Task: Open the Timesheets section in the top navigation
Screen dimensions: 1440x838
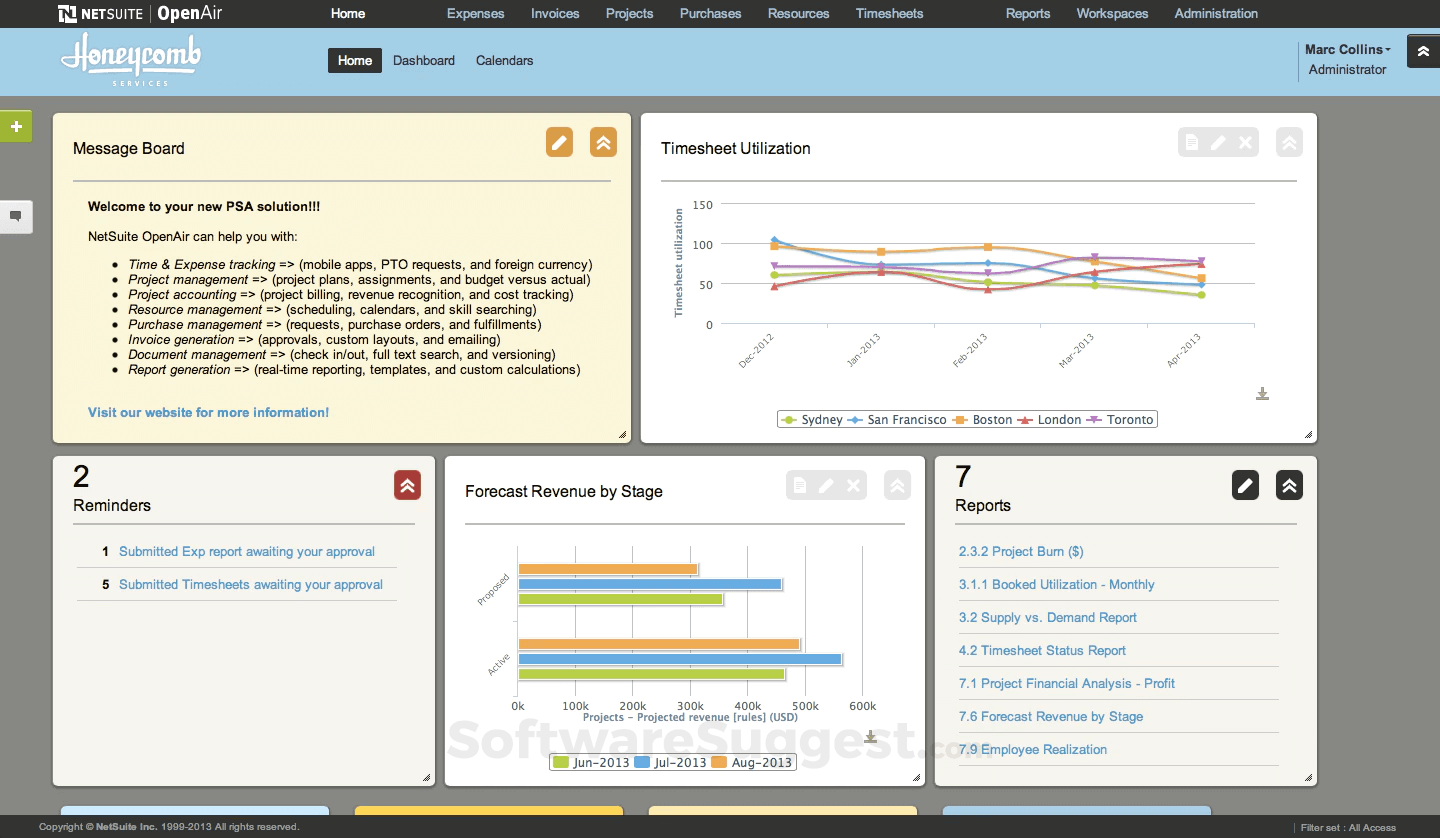Action: point(889,13)
